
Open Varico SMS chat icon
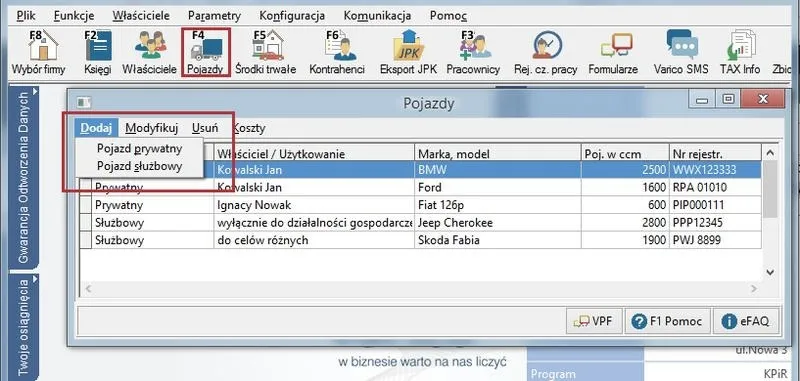point(682,45)
